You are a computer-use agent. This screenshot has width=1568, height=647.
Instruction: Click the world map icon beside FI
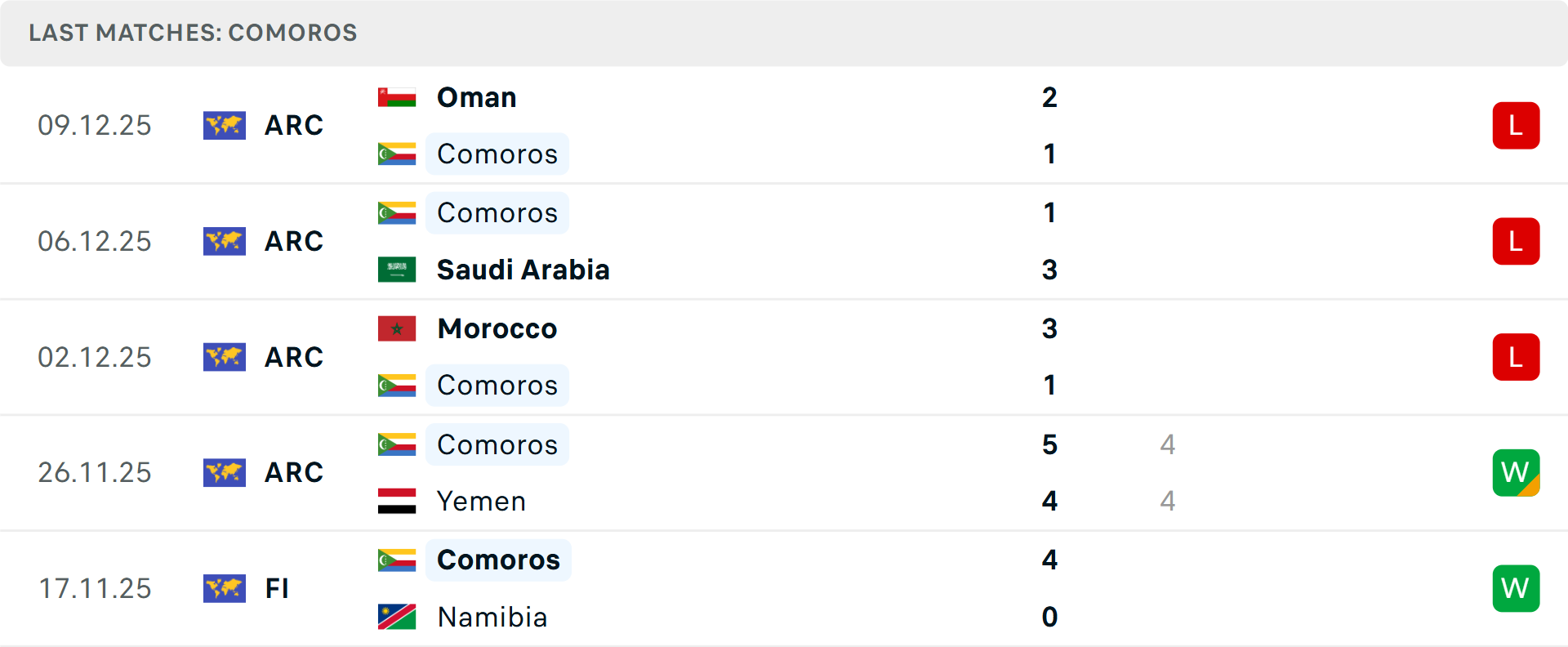[225, 588]
